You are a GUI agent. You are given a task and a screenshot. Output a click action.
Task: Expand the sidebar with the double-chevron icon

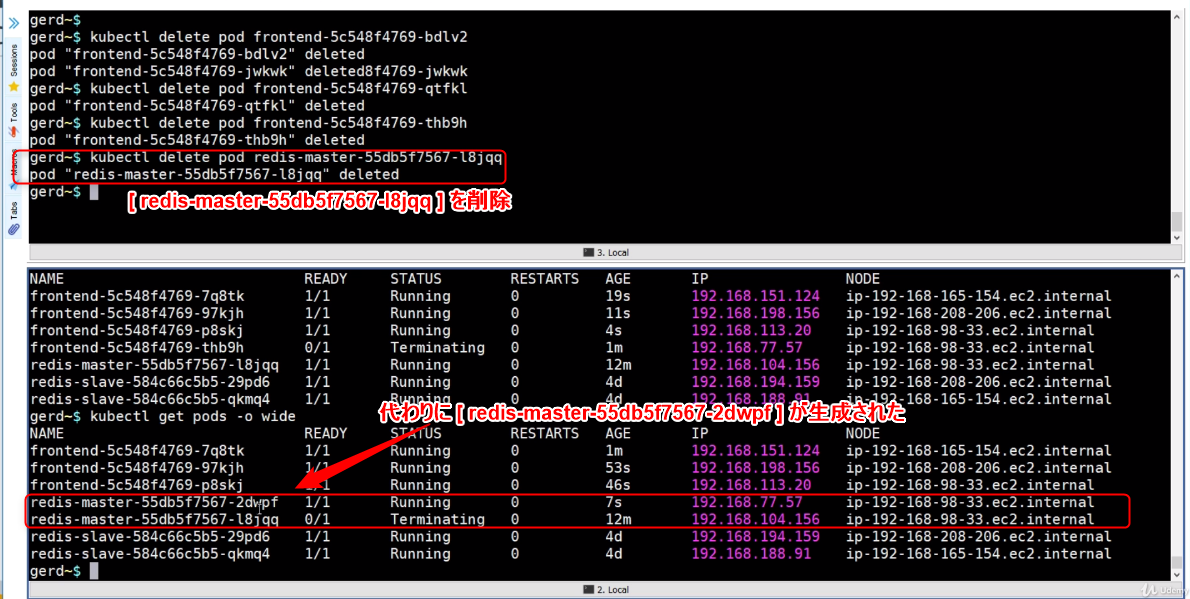[14, 24]
